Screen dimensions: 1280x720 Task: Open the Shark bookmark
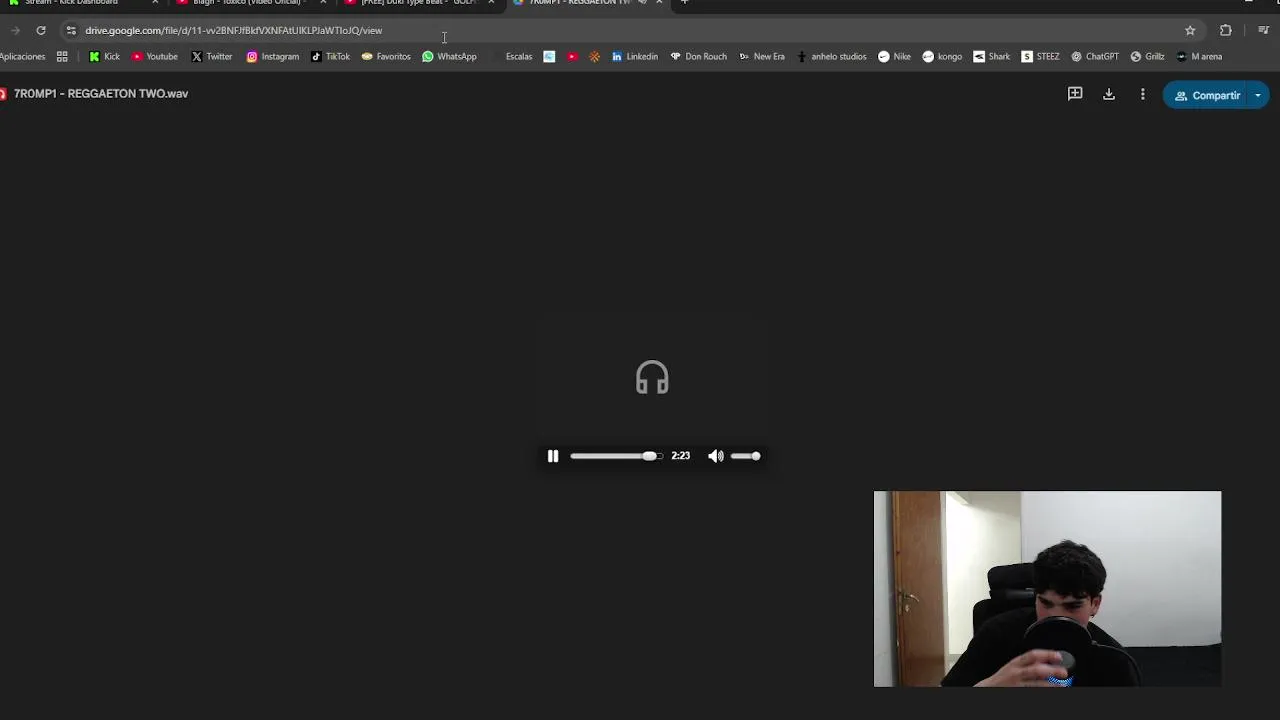(x=991, y=56)
